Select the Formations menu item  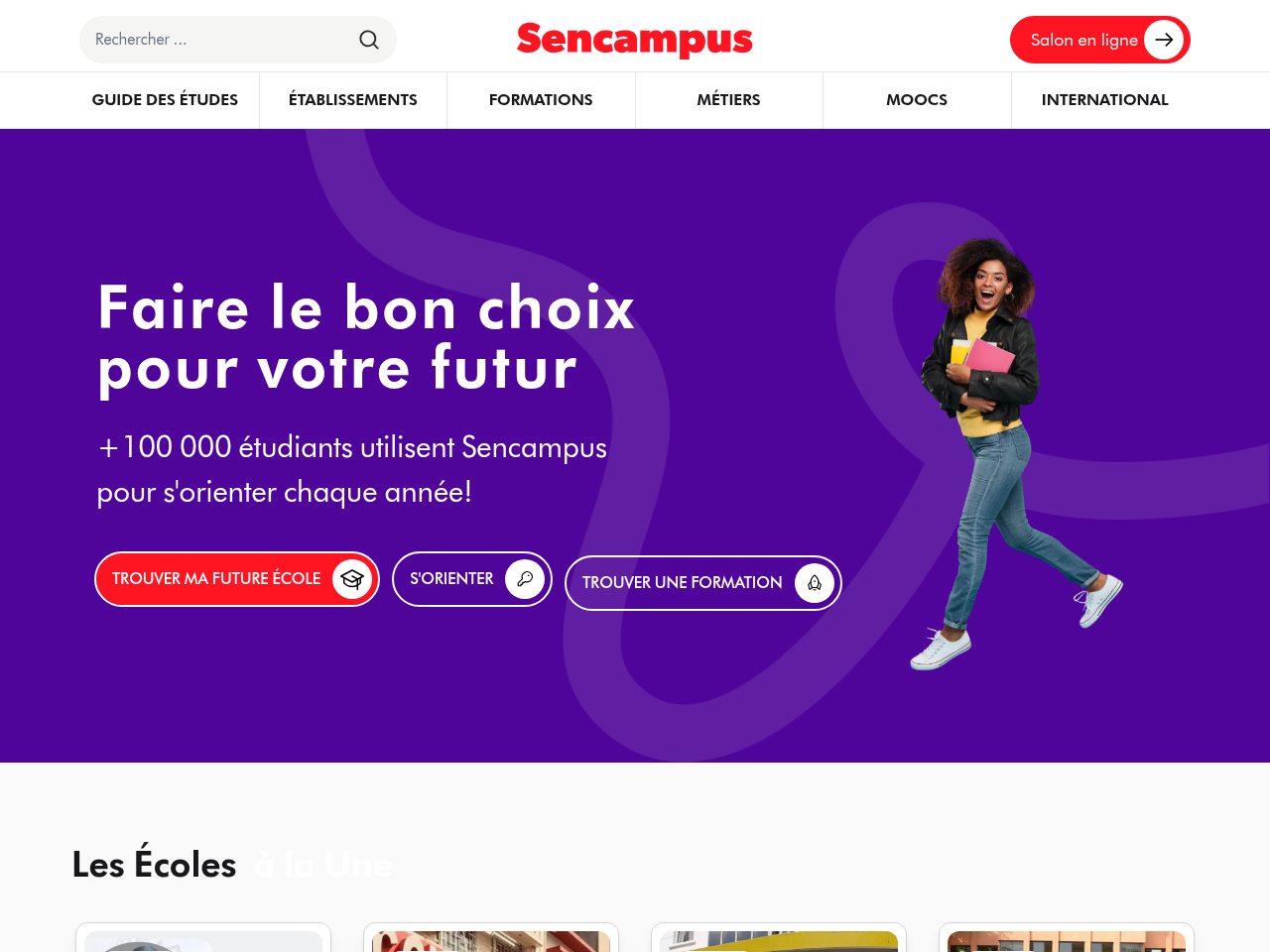point(541,100)
